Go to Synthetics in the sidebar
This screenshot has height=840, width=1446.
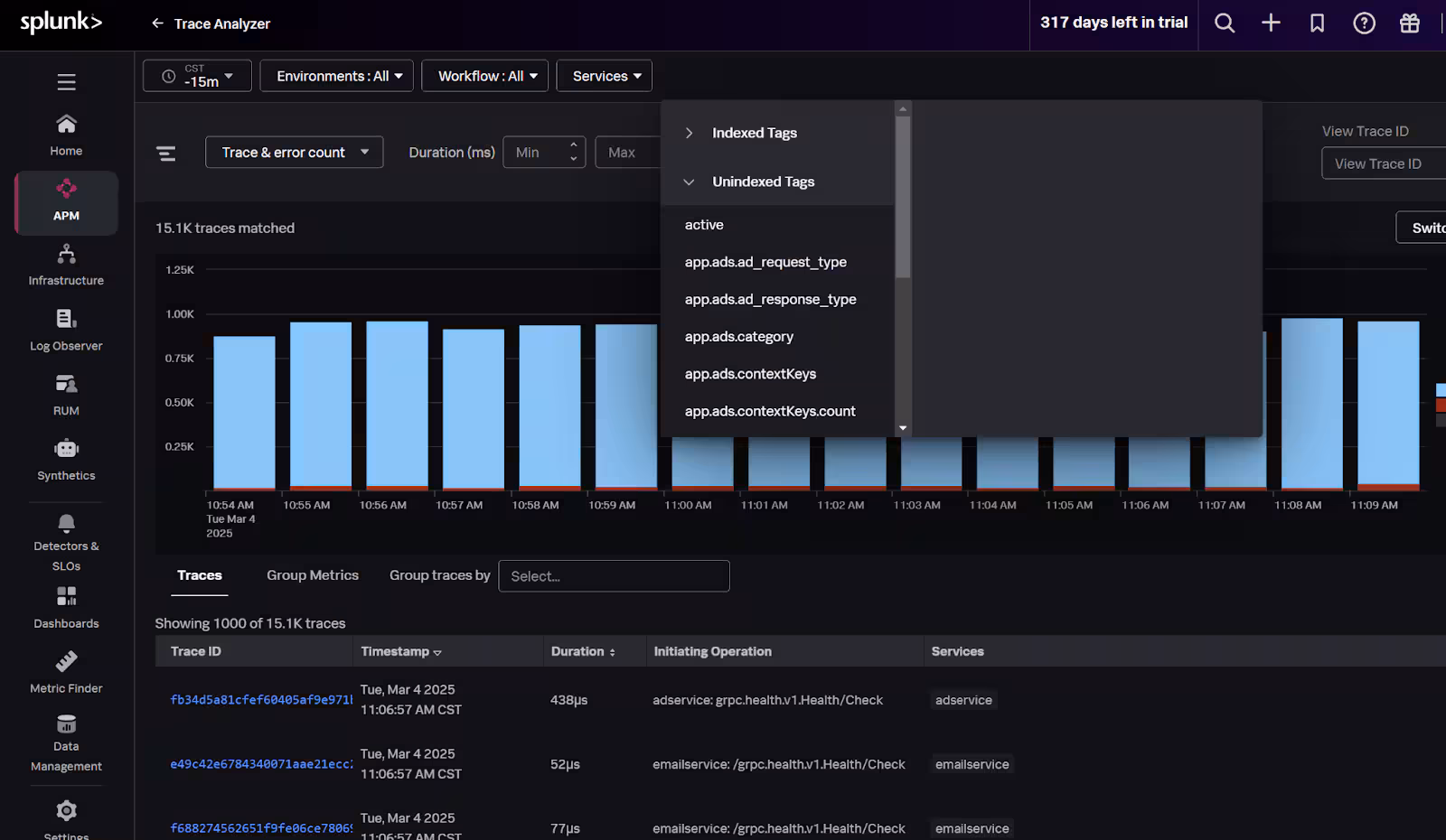point(66,460)
